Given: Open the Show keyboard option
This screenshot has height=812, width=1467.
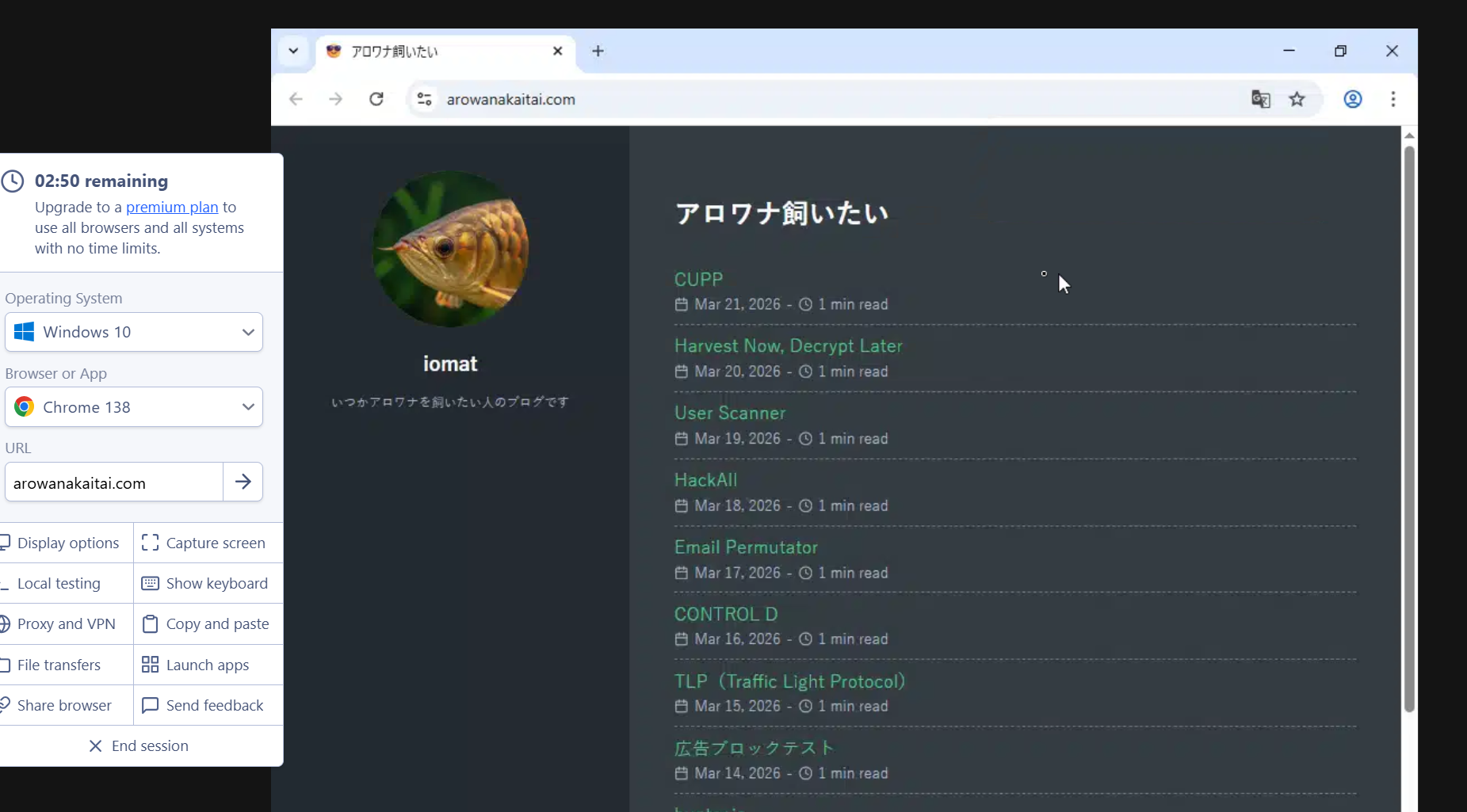Looking at the screenshot, I should (x=206, y=584).
